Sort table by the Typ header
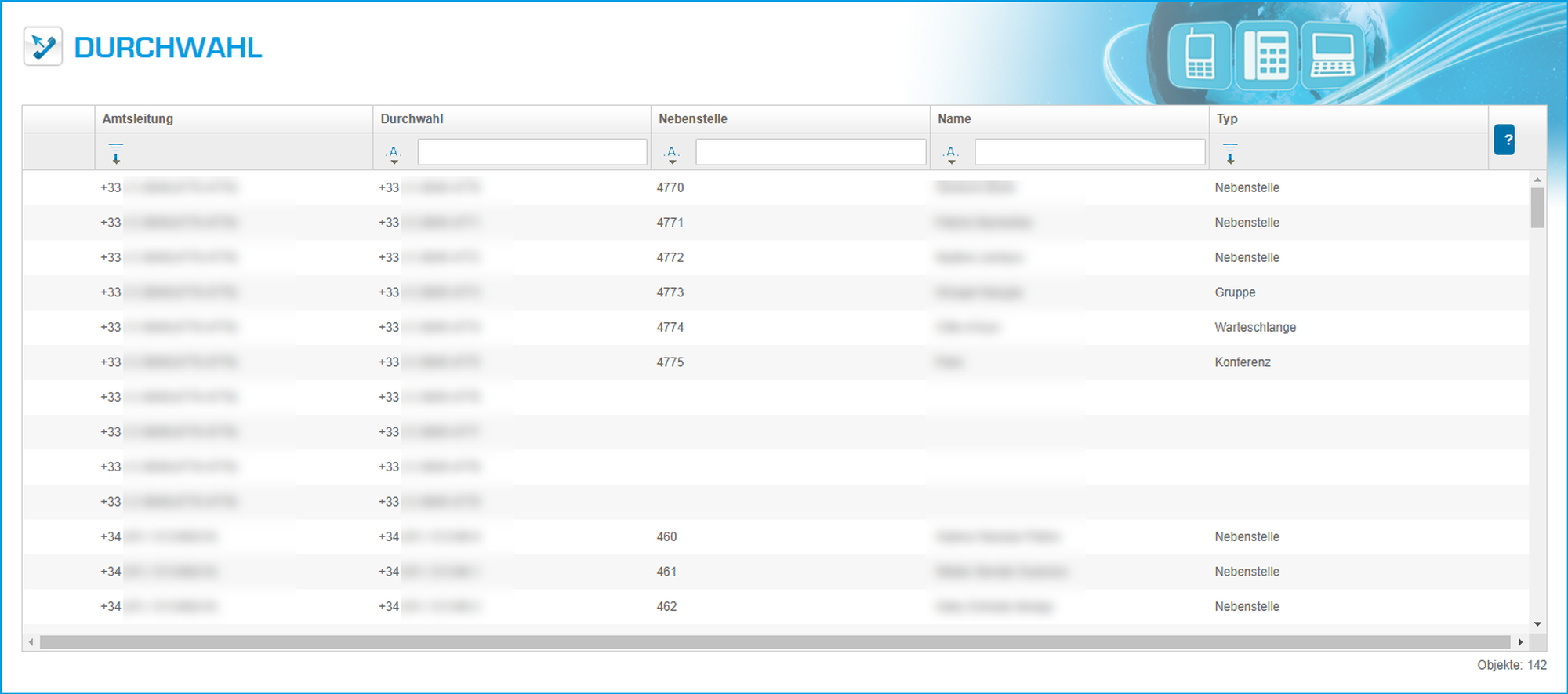The height and width of the screenshot is (694, 1568). (1227, 119)
